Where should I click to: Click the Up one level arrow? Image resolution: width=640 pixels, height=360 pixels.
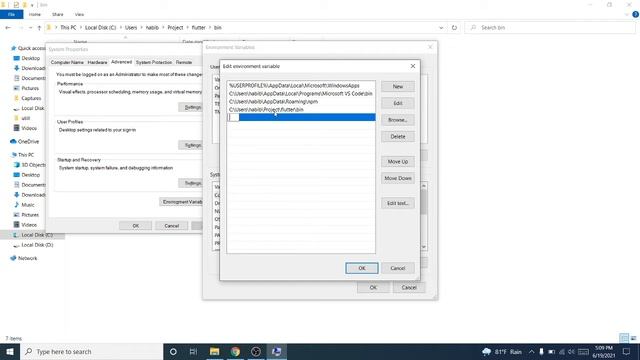(39, 28)
